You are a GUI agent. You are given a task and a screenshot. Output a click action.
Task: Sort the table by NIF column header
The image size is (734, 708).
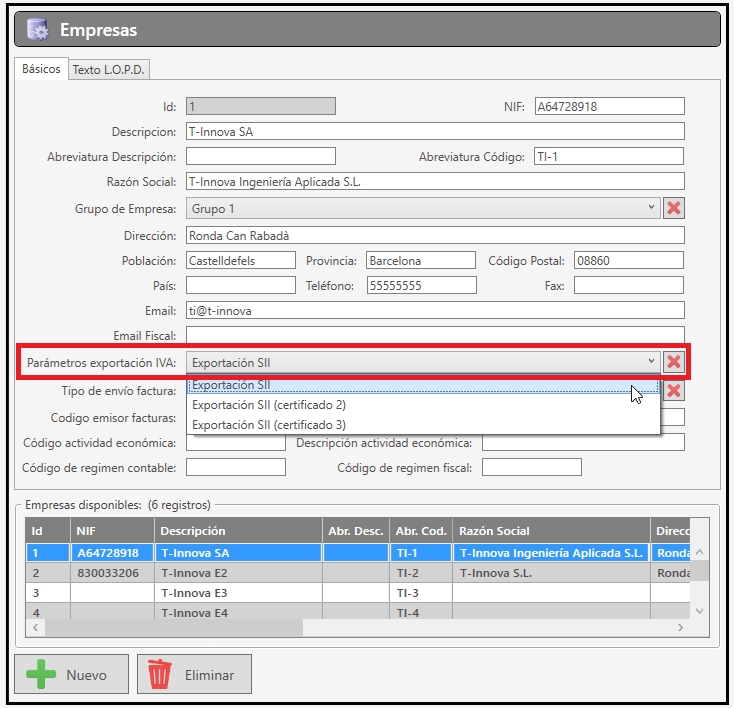[112, 531]
